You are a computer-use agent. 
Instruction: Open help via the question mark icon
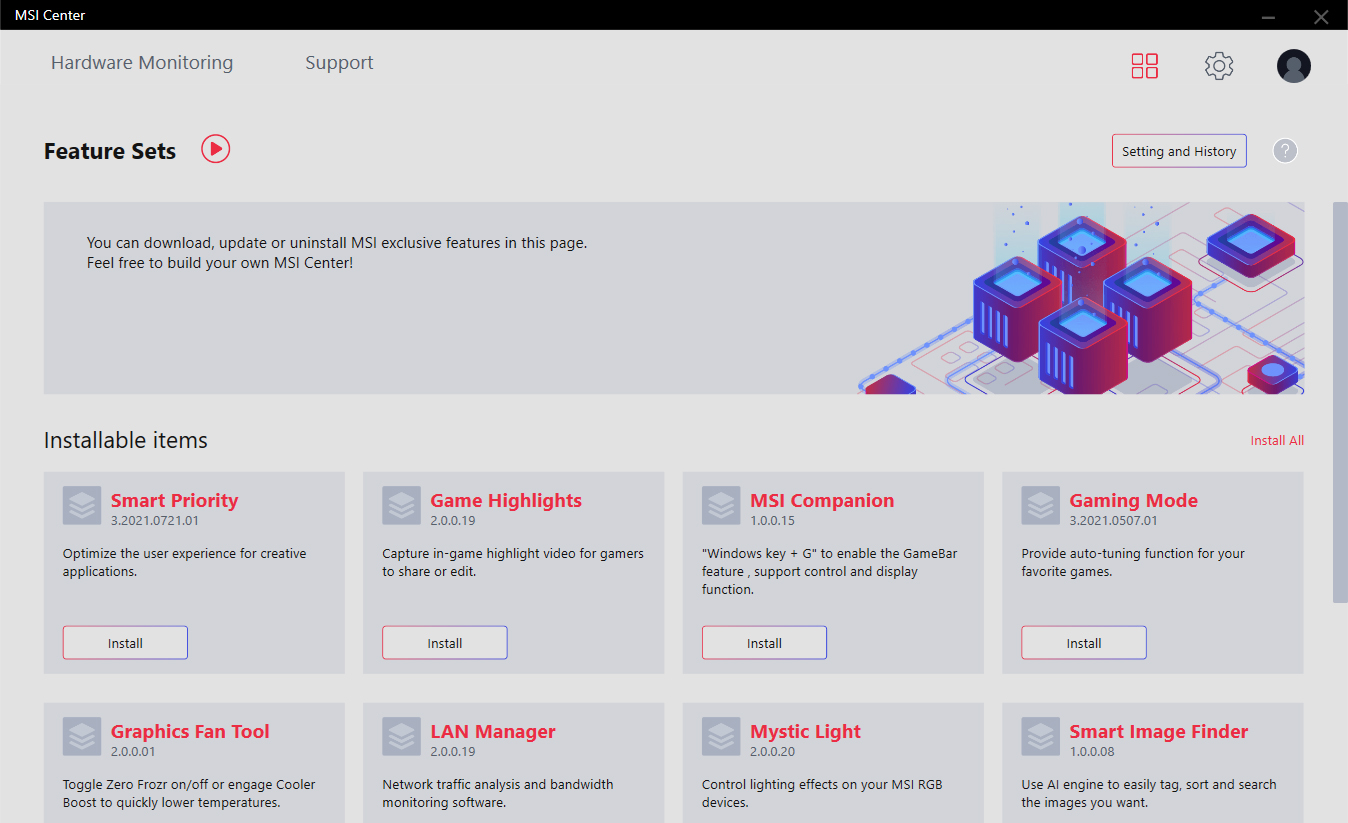coord(1284,150)
